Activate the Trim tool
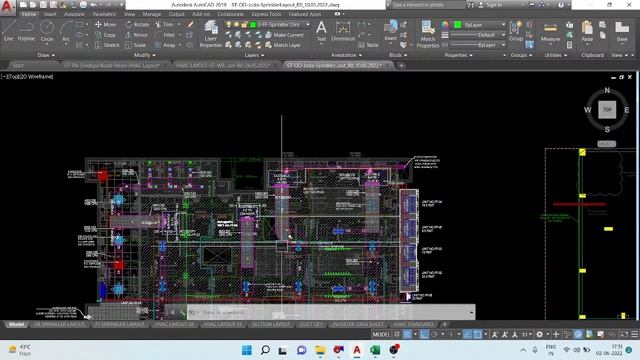 pos(164,24)
